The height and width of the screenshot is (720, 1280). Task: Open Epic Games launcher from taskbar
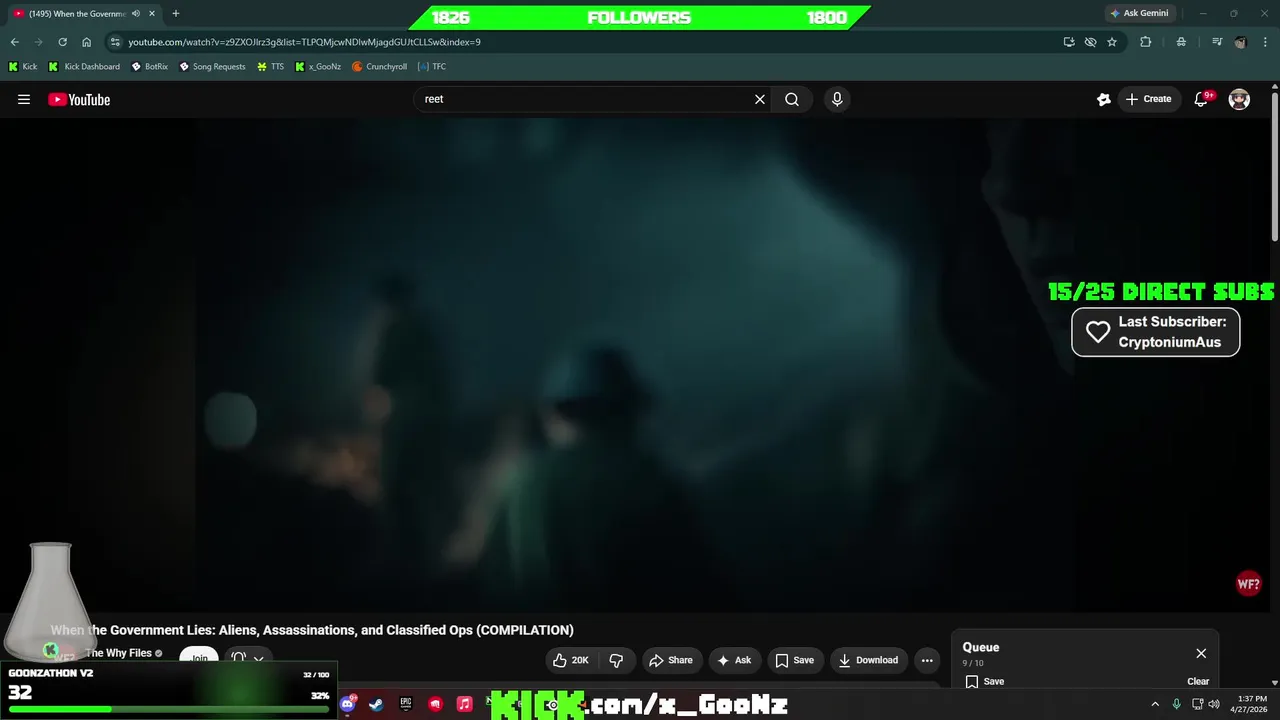pyautogui.click(x=406, y=704)
